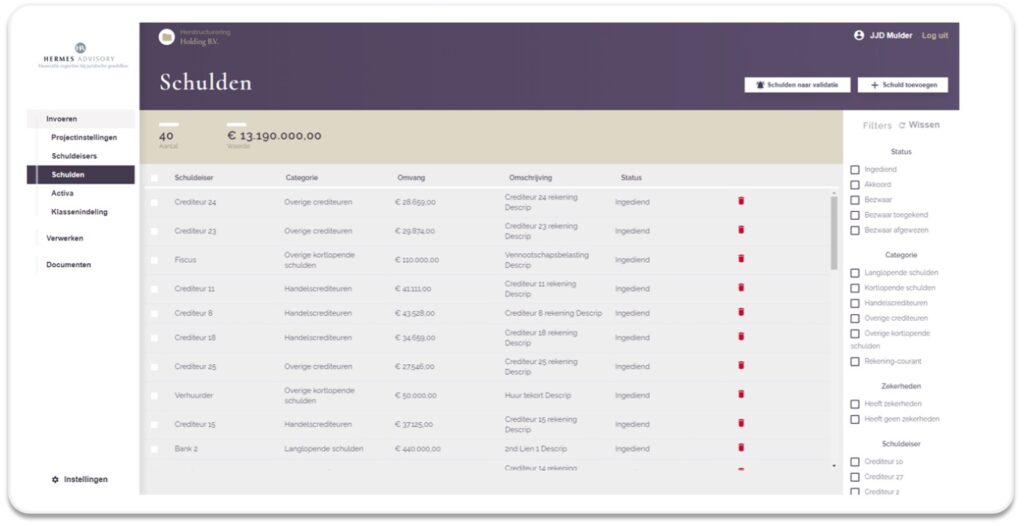Click the scrollbar down arrow

(x=834, y=466)
